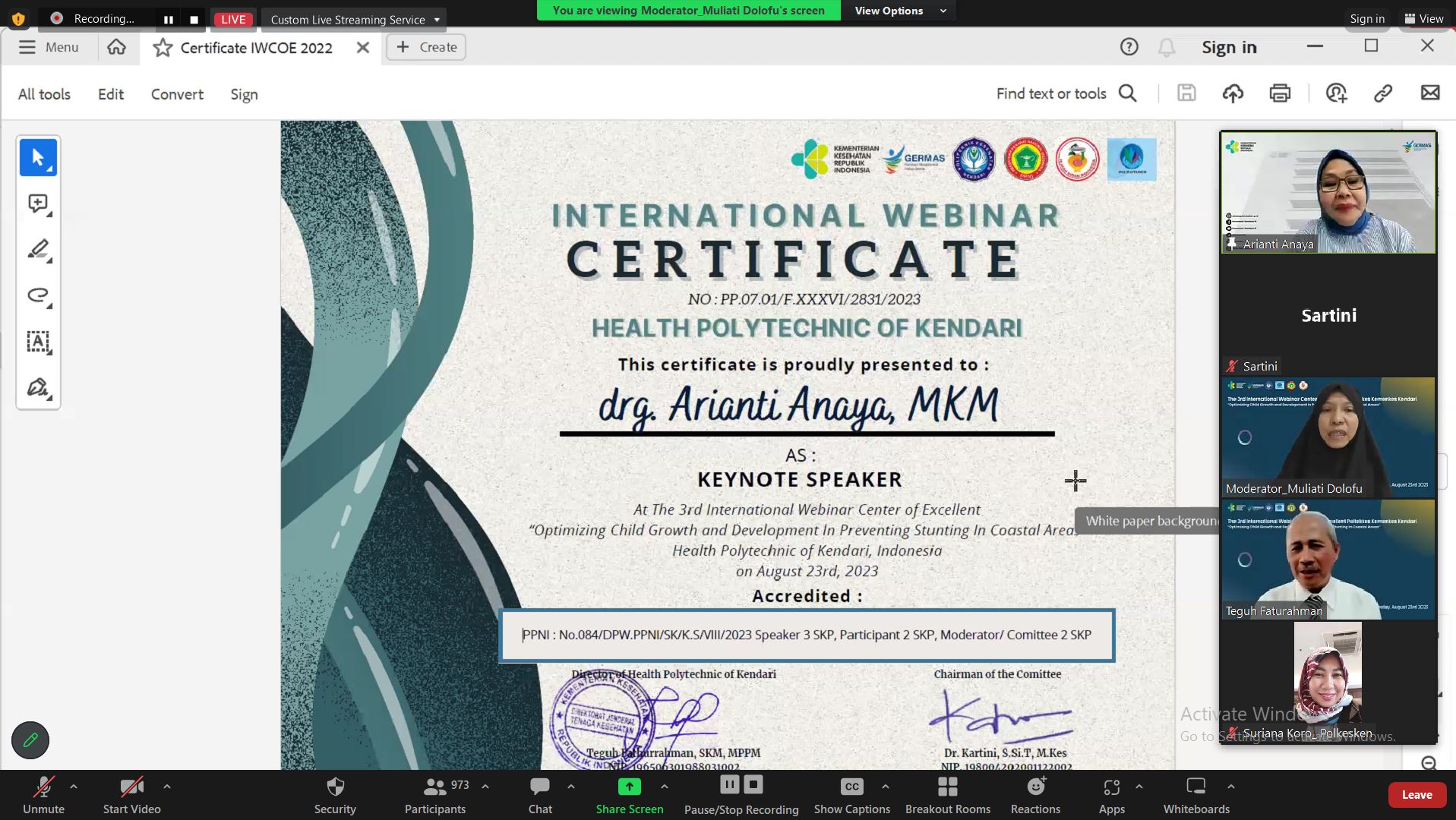
Task: Start video camera
Action: pos(132,795)
